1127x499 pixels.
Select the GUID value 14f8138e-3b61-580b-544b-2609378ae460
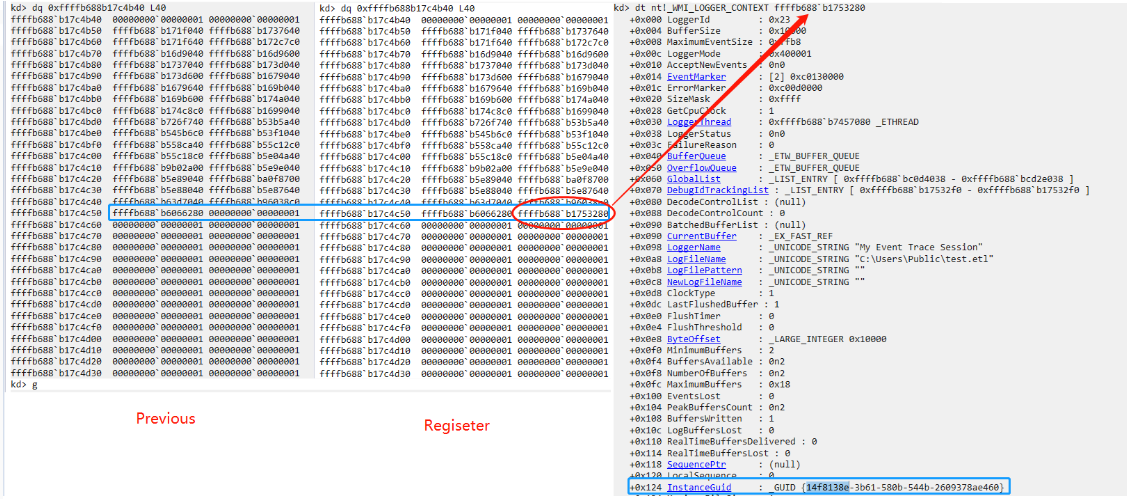(x=903, y=487)
